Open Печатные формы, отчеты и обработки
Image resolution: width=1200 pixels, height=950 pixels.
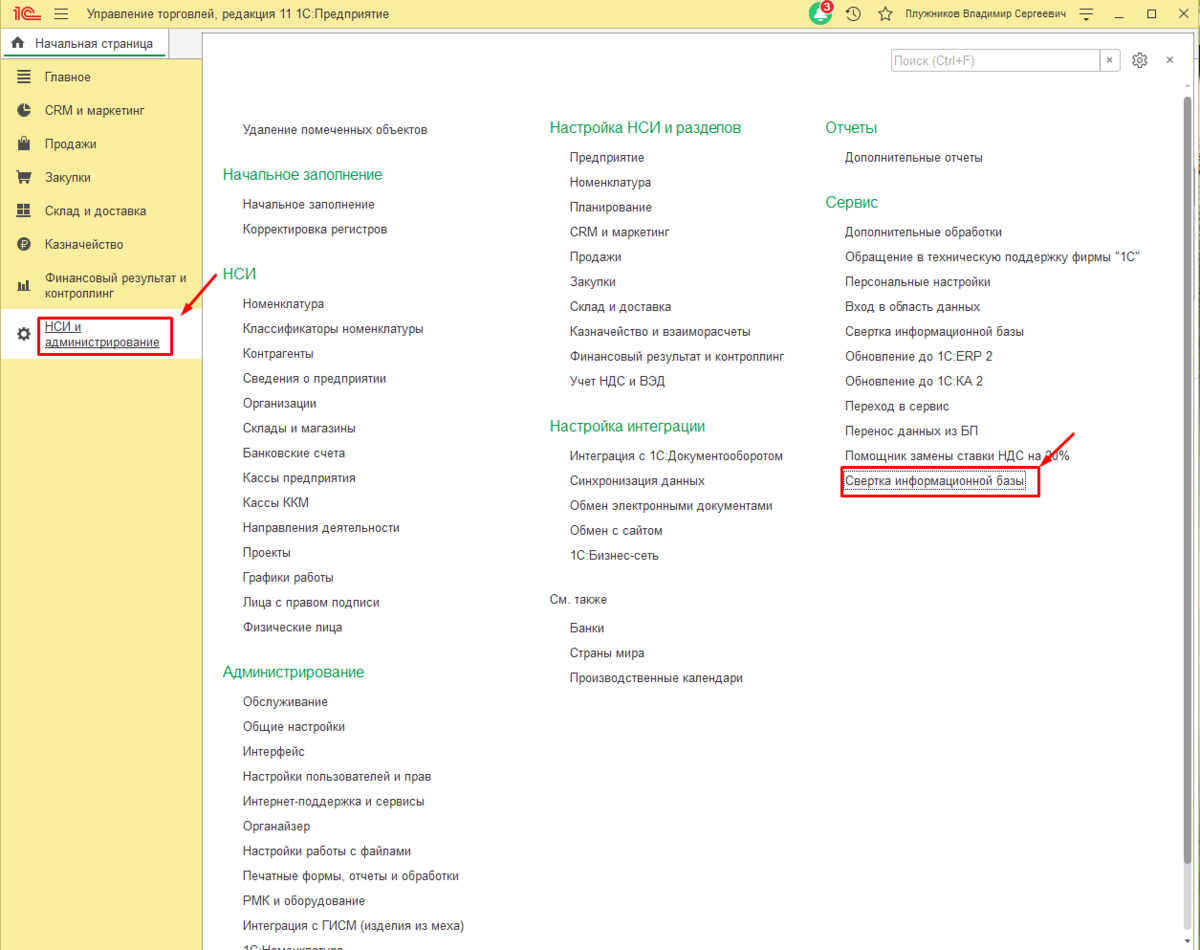click(x=351, y=876)
